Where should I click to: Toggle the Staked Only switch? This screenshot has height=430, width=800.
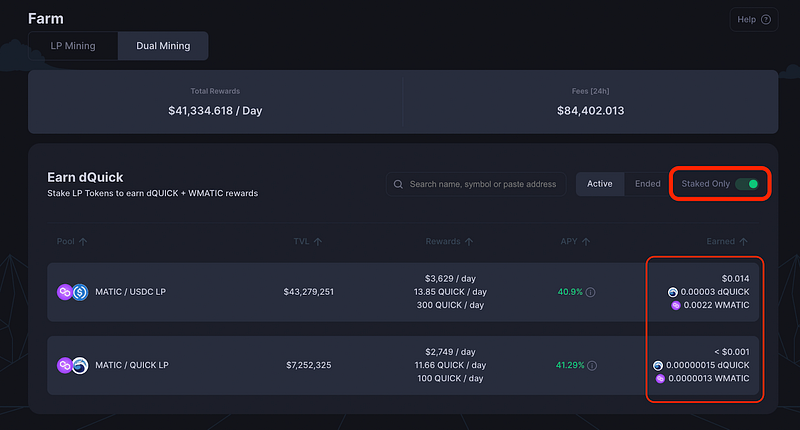coord(747,184)
